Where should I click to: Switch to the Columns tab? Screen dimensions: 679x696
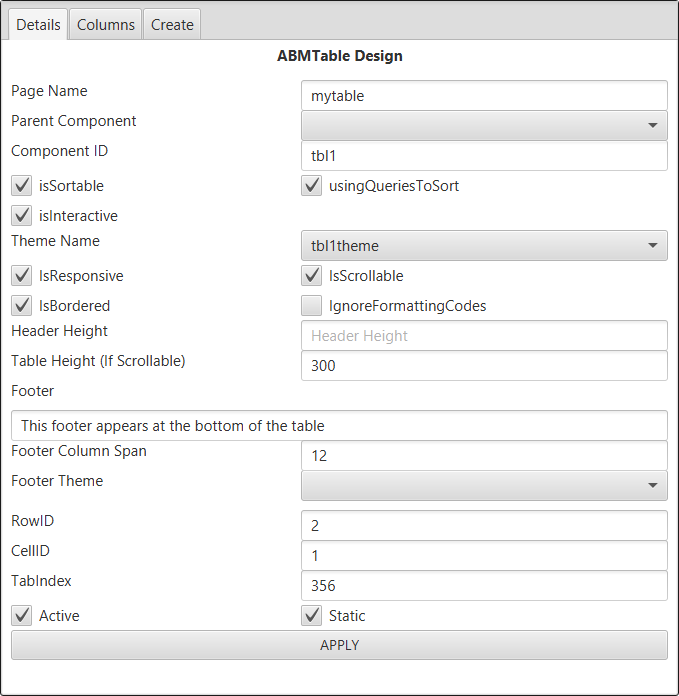(x=106, y=25)
